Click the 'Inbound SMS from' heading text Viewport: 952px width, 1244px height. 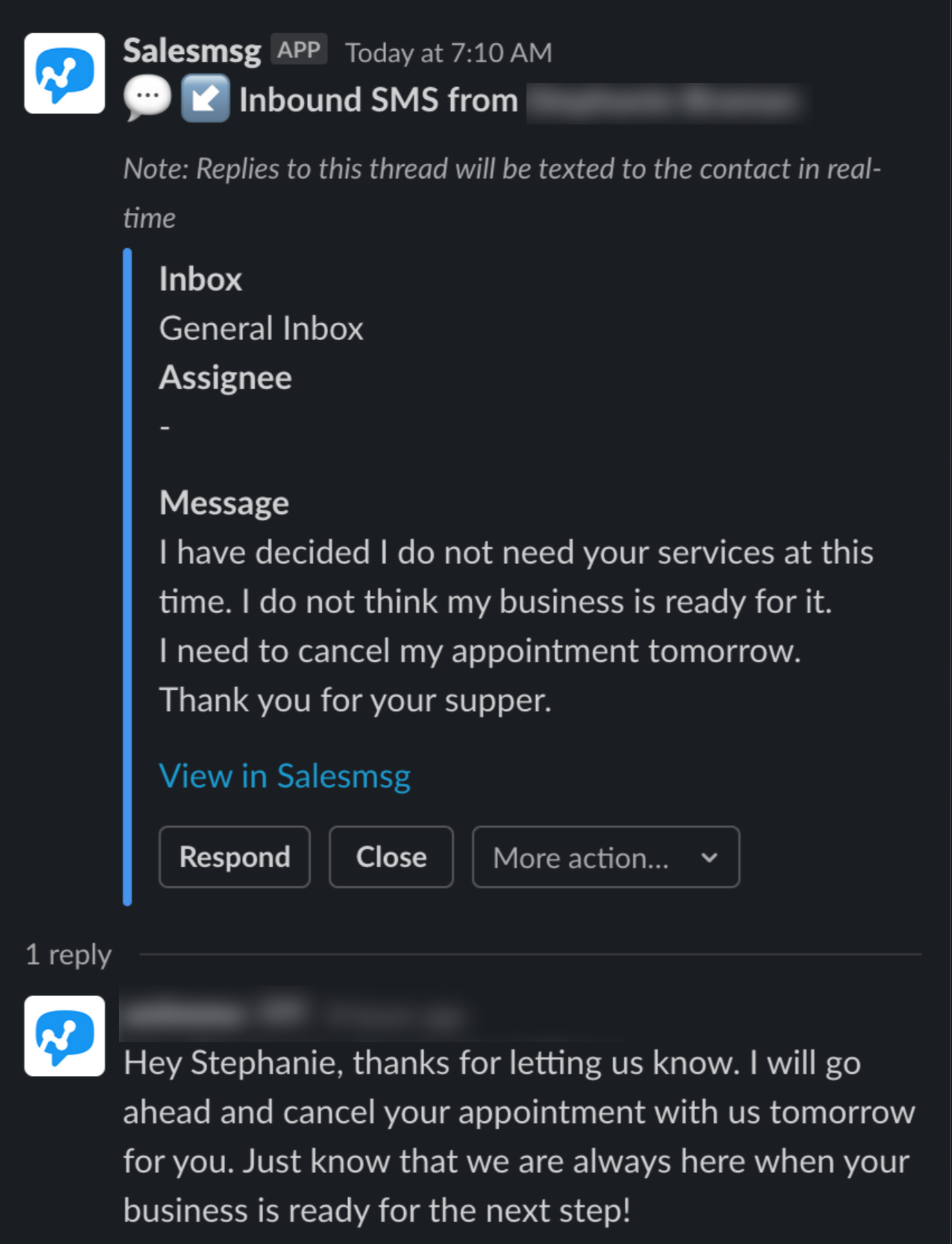[378, 100]
